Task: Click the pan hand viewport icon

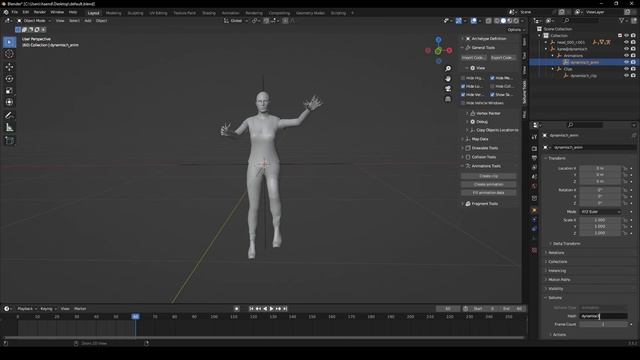Action: pos(448,78)
